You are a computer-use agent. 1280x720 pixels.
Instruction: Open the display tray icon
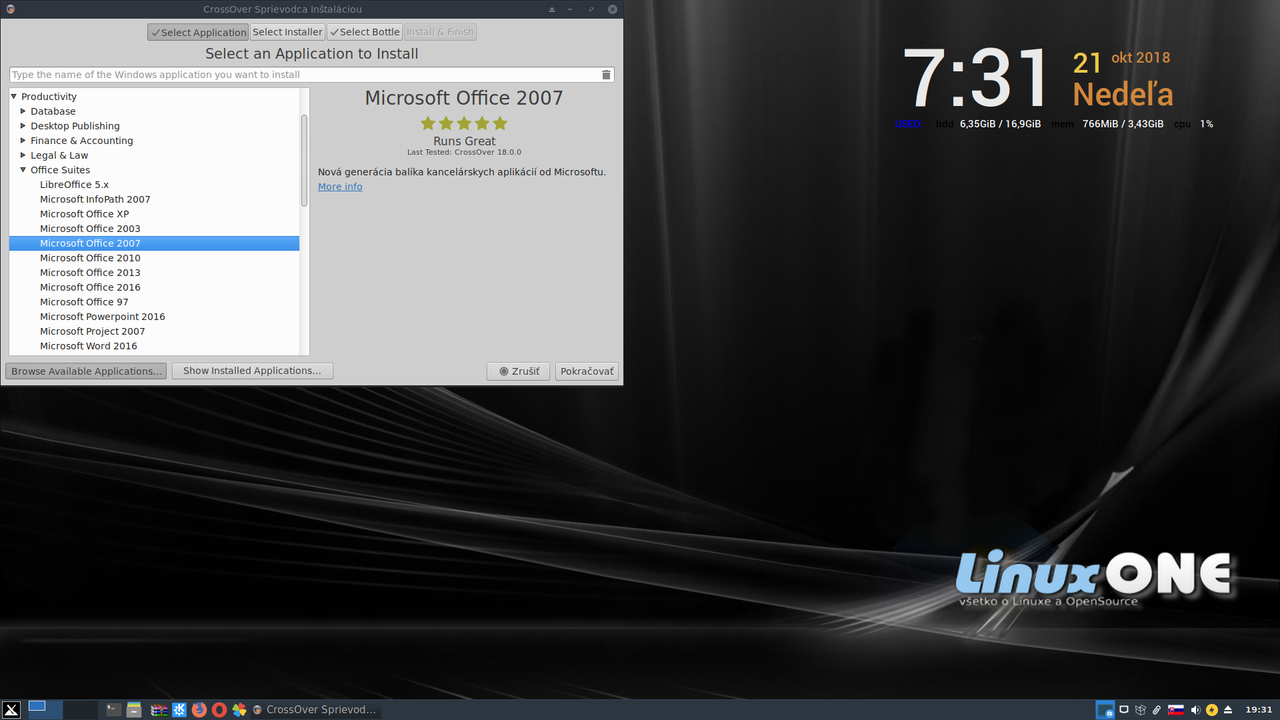[x=1123, y=710]
